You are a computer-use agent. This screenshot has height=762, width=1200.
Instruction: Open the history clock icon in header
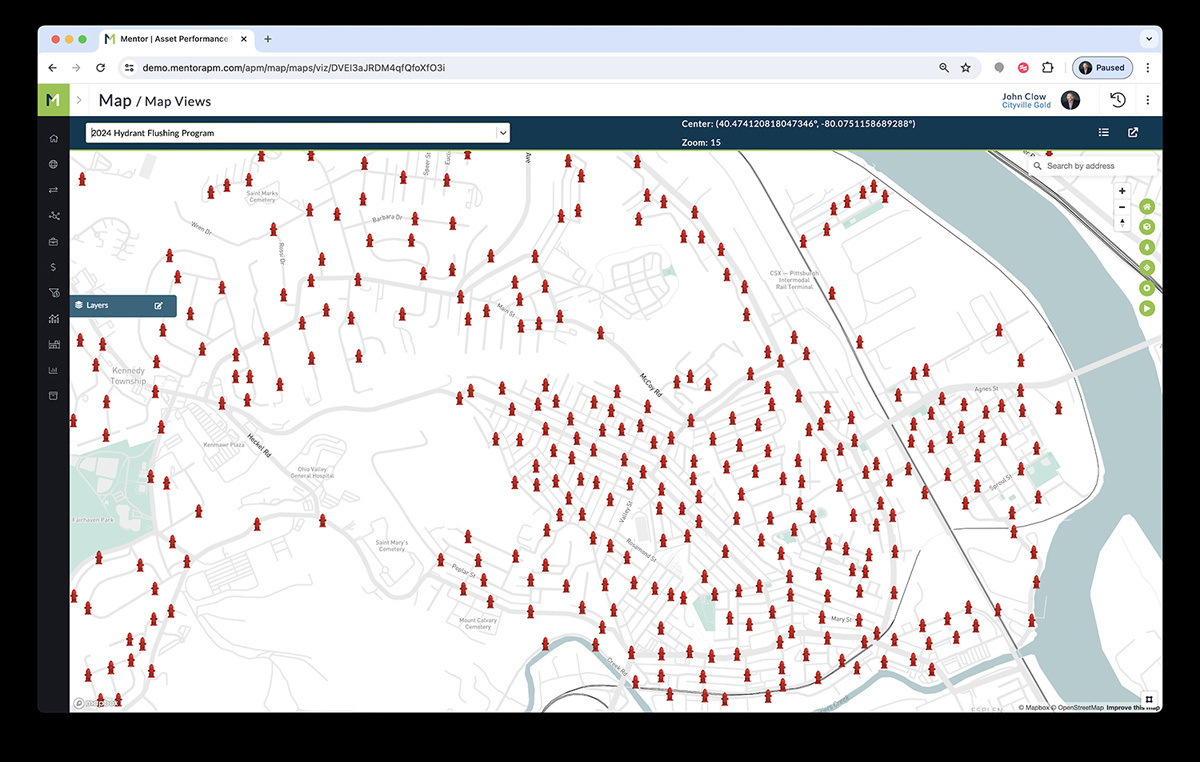click(x=1118, y=100)
